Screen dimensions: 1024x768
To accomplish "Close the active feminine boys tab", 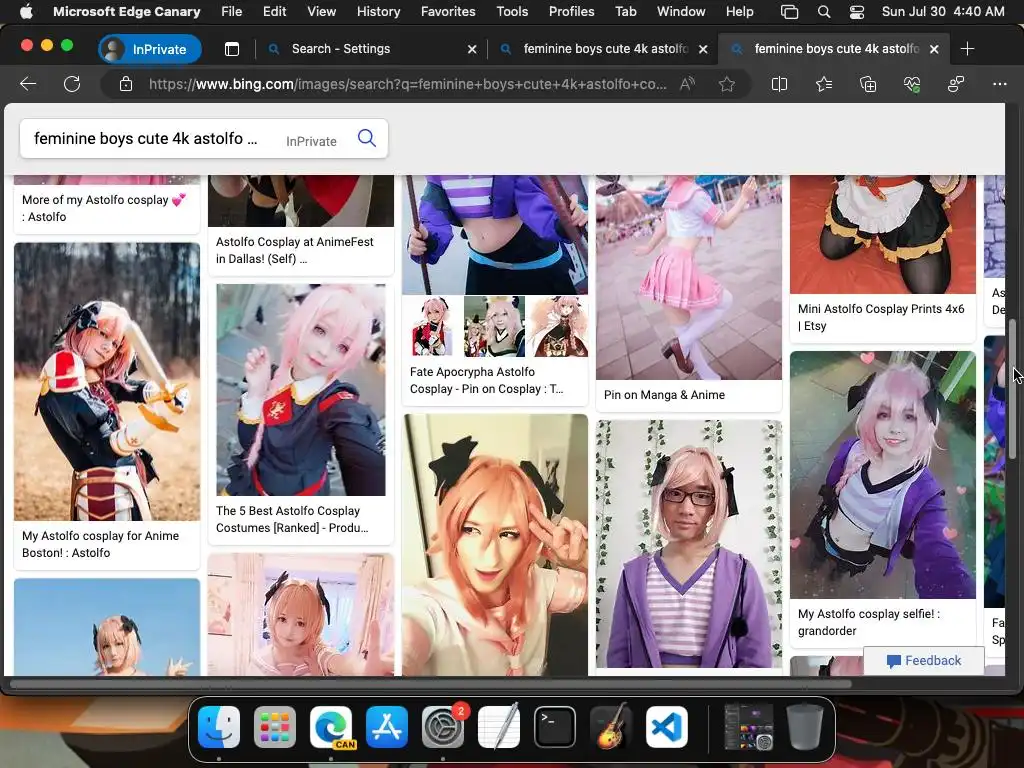I will pos(934,49).
